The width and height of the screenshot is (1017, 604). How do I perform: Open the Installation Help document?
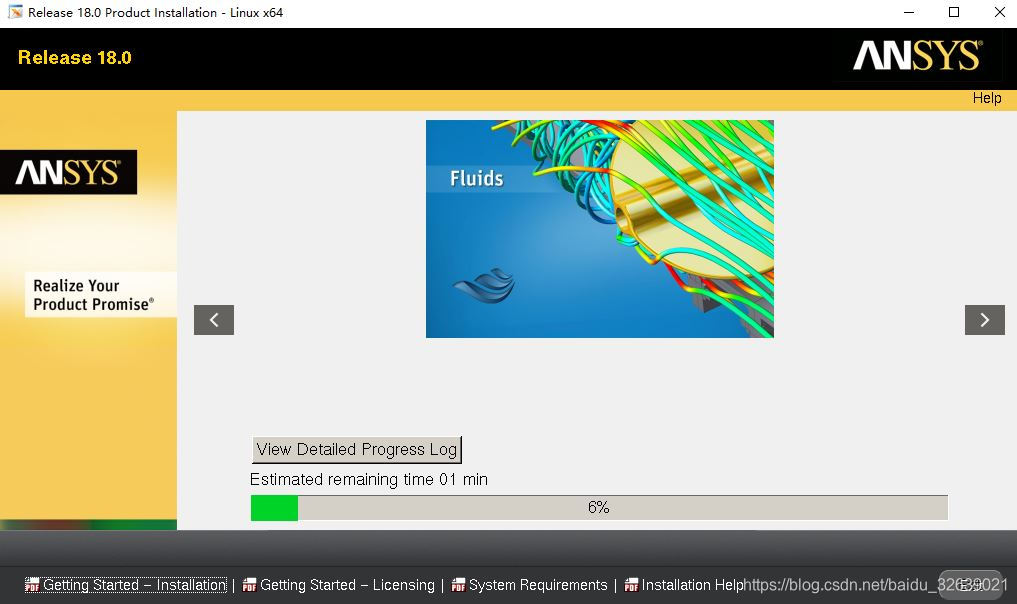(x=692, y=585)
